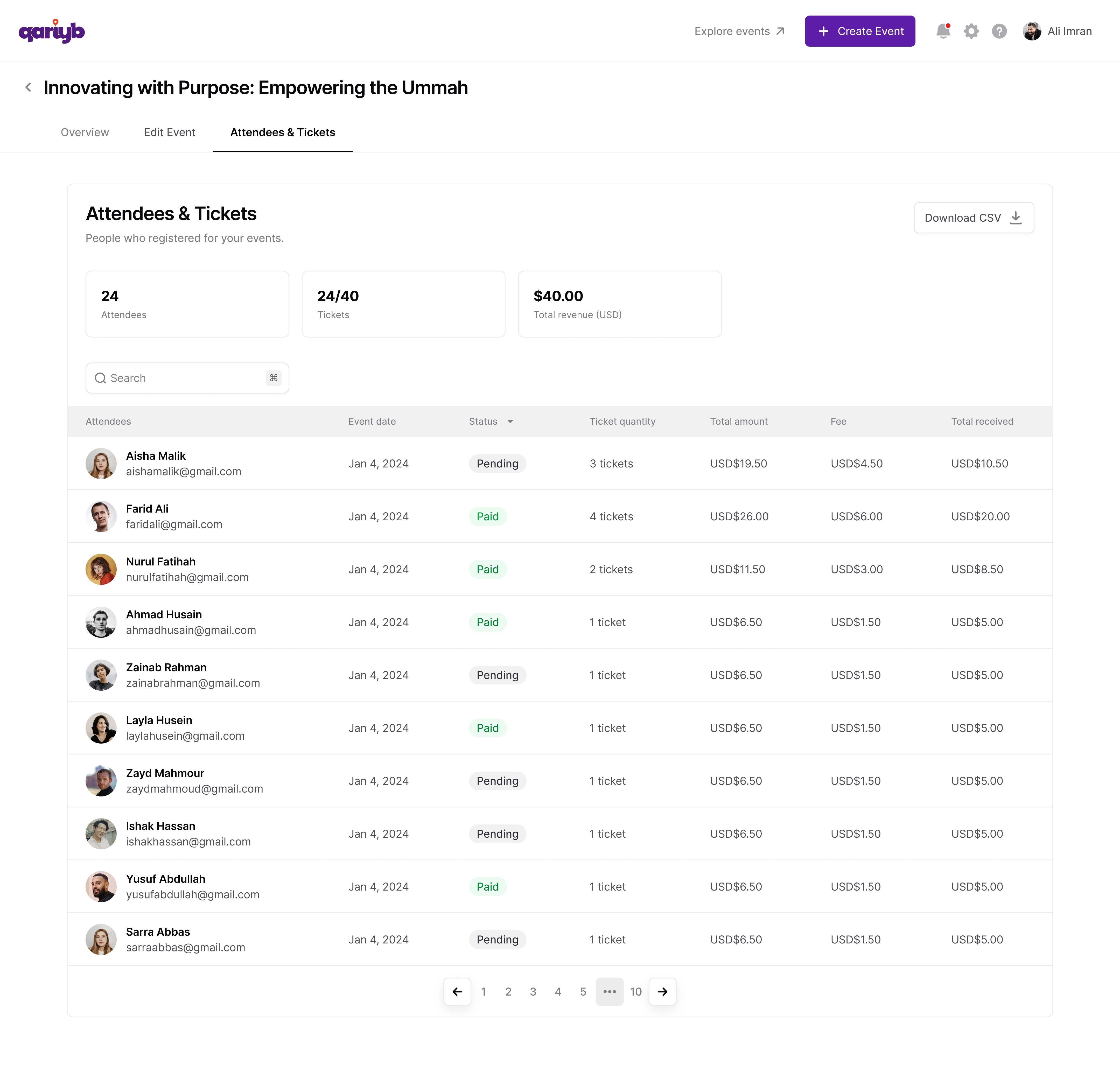Click the previous page arrow
Screen dimensions: 1120x1071
click(457, 992)
